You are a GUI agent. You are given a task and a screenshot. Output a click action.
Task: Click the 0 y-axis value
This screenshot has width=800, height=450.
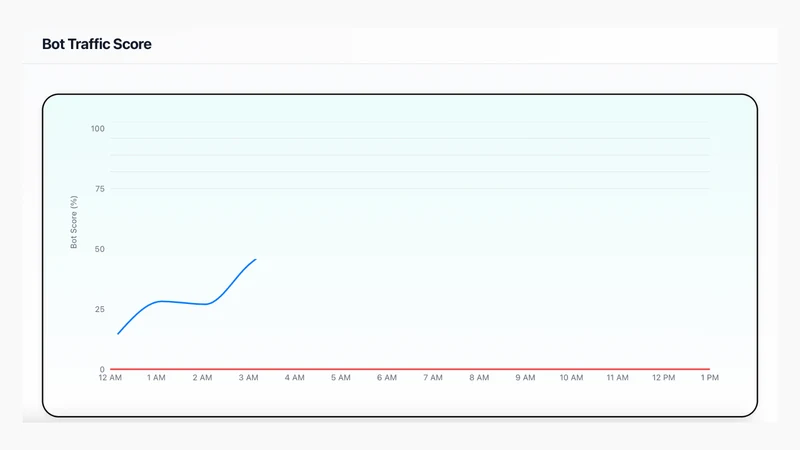(x=102, y=369)
